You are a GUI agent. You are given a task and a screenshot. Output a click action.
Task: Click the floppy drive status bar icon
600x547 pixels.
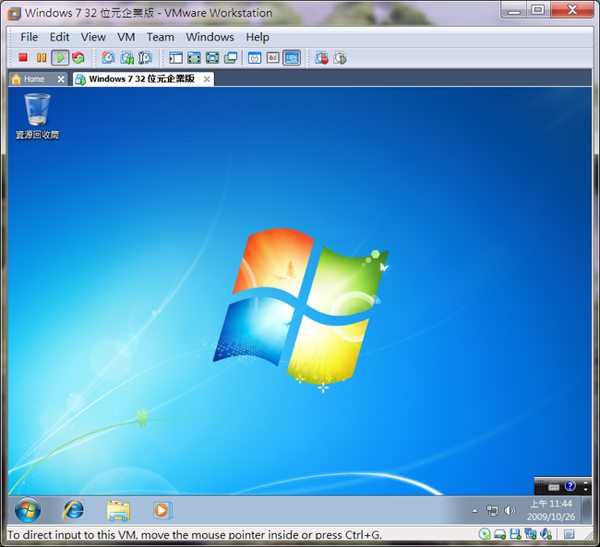click(515, 534)
